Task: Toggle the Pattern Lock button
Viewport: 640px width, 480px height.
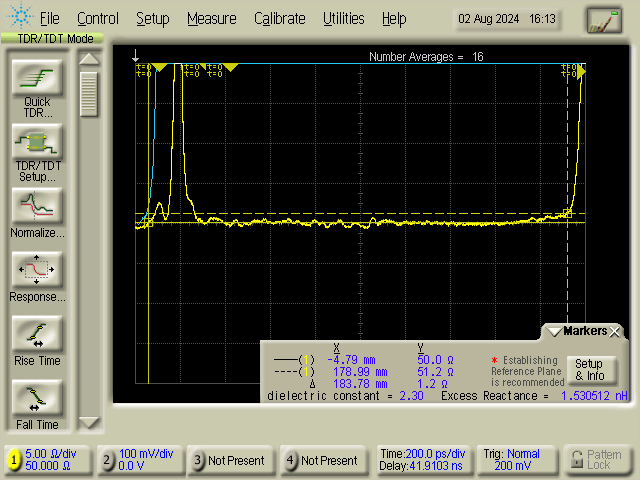Action: 597,460
